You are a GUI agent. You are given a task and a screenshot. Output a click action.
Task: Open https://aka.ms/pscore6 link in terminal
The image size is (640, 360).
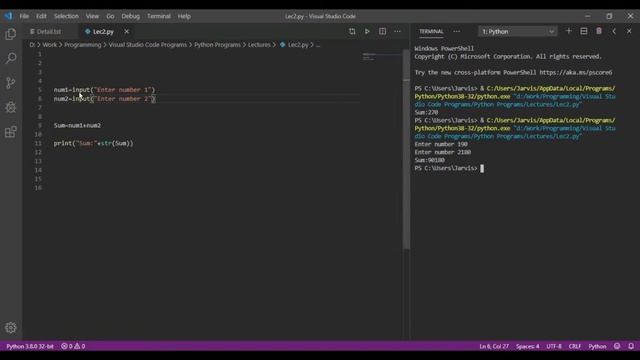(x=576, y=72)
